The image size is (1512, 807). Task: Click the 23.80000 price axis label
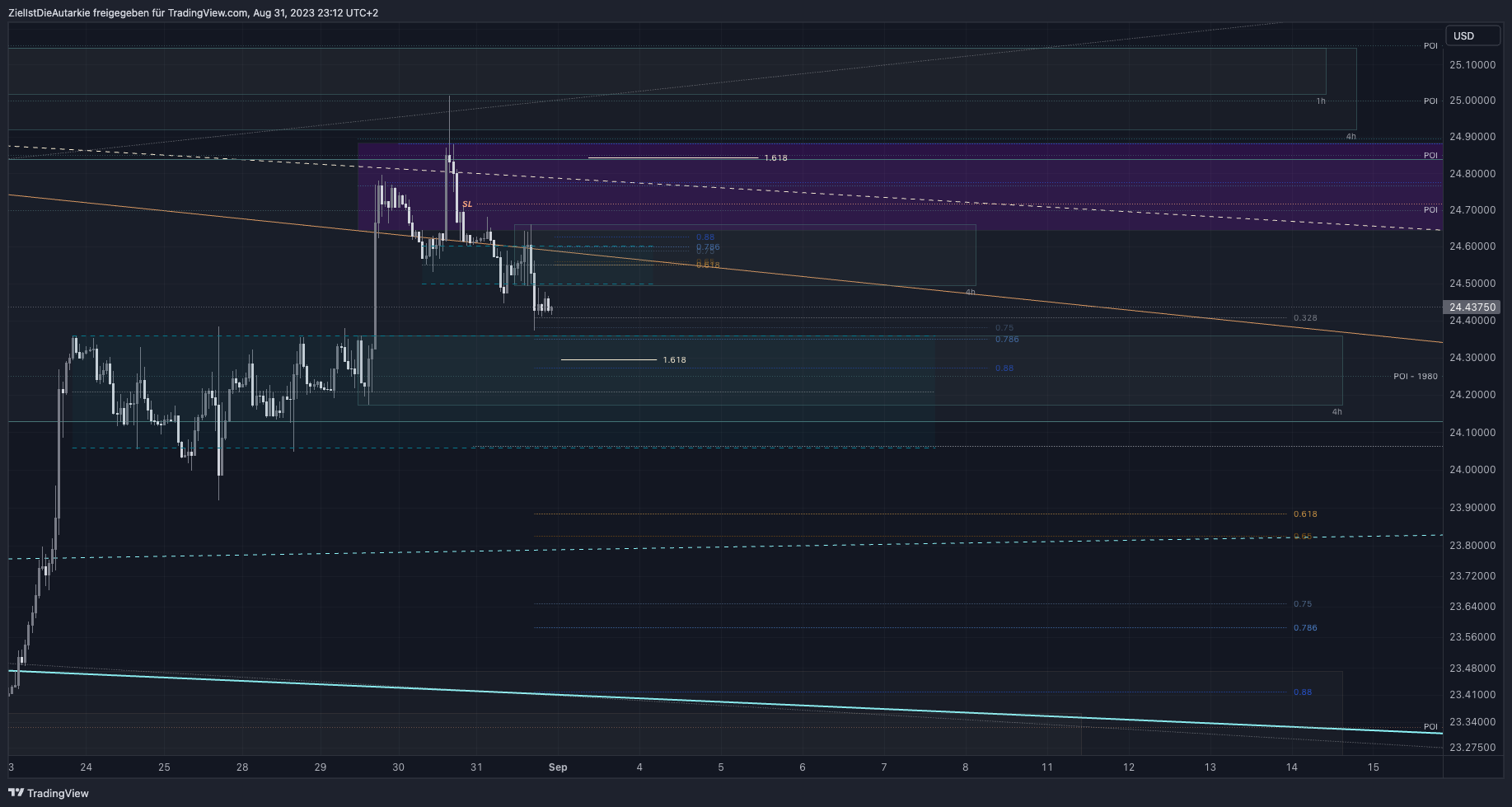[x=1472, y=545]
